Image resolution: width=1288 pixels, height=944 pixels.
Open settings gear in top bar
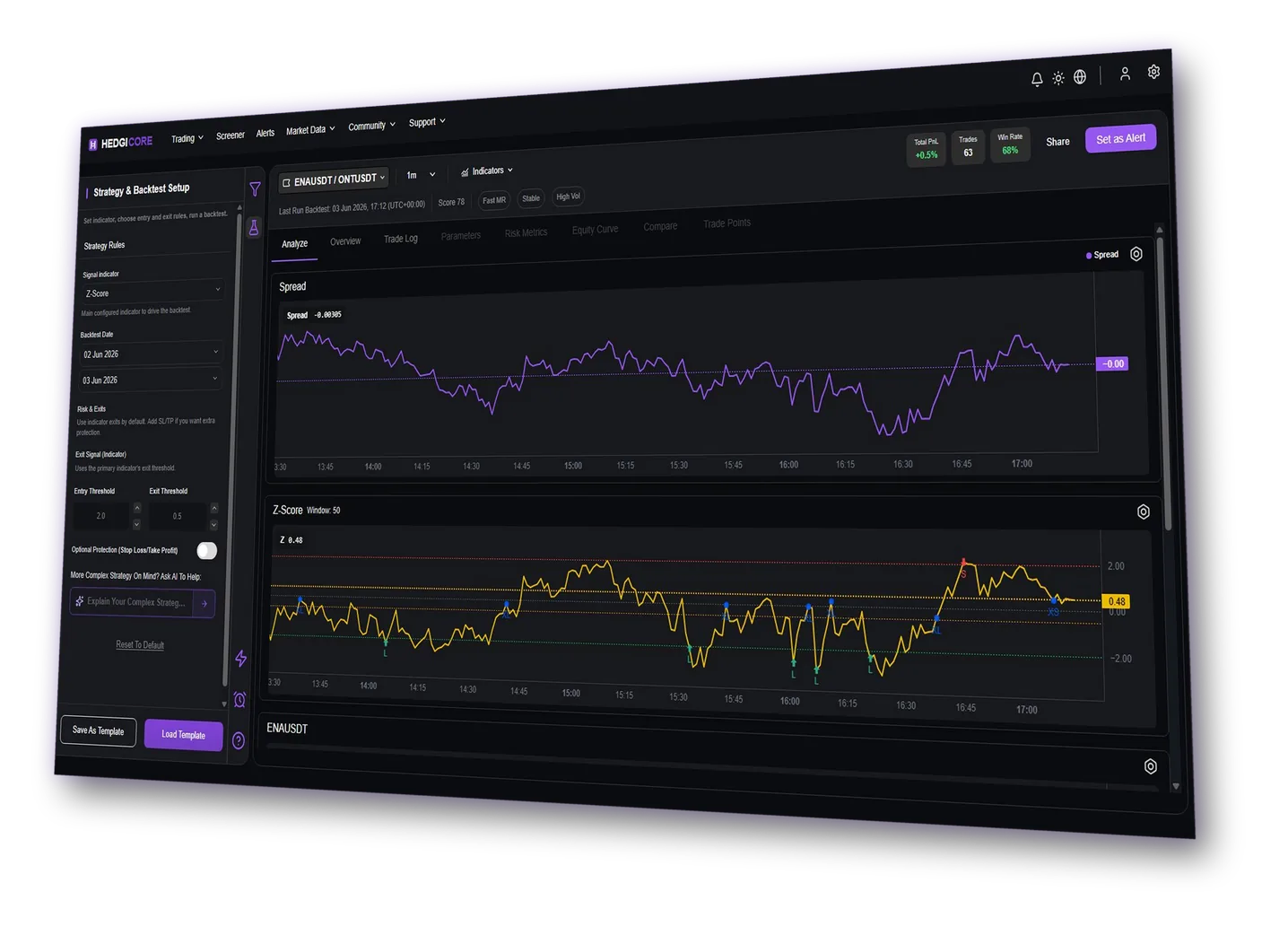1153,72
